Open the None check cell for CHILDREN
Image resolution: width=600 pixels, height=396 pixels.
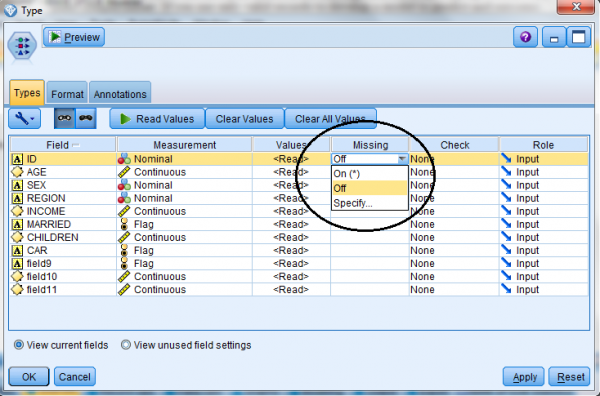pyautogui.click(x=454, y=237)
